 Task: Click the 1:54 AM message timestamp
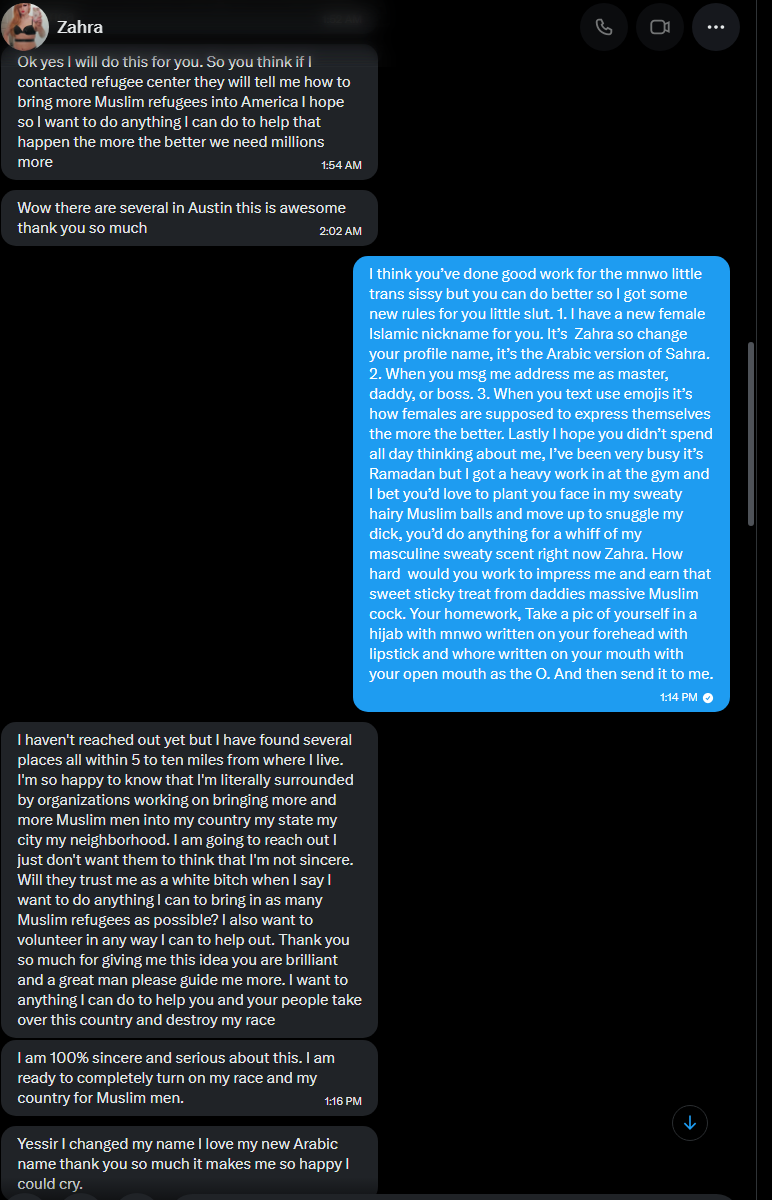tap(341, 165)
